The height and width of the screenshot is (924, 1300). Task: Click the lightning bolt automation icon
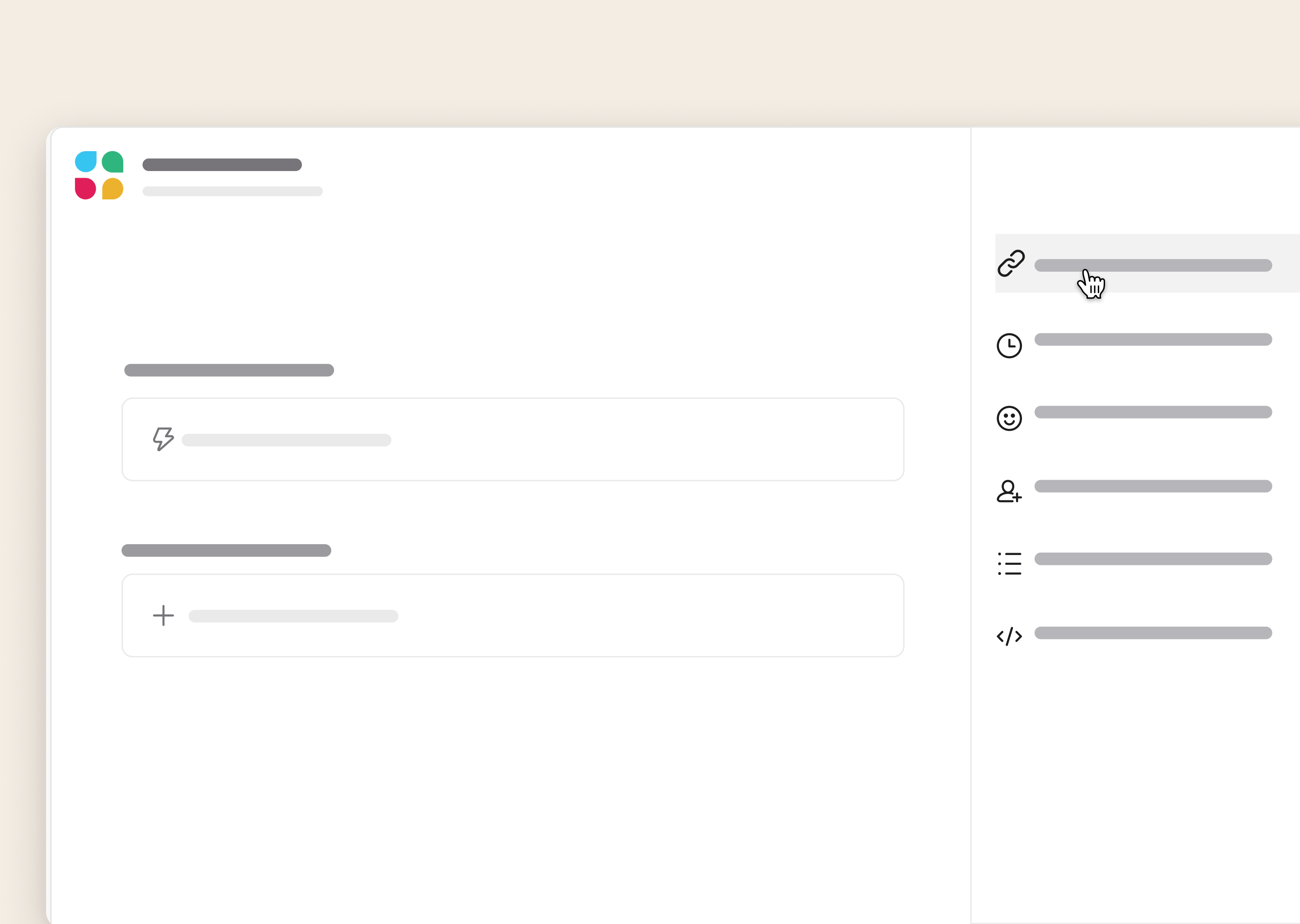pos(162,438)
